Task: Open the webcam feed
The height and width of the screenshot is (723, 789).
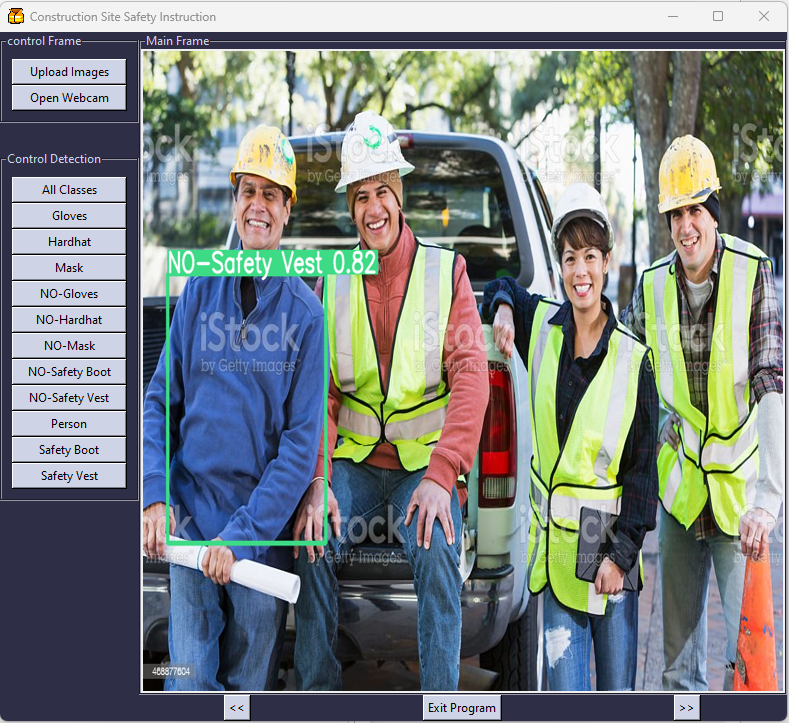Action: pos(69,98)
